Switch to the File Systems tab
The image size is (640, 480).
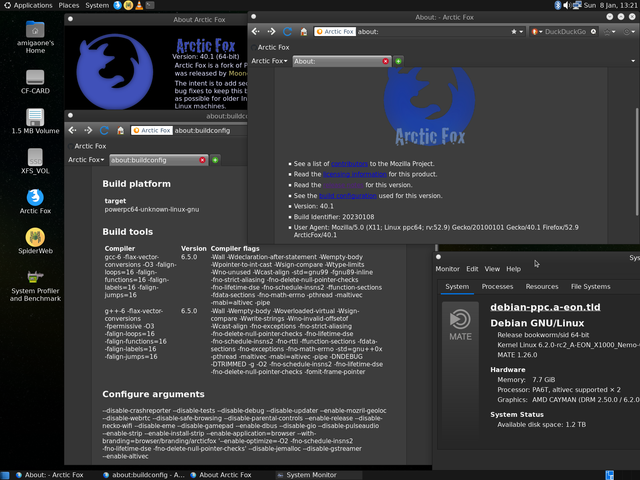pyautogui.click(x=590, y=287)
